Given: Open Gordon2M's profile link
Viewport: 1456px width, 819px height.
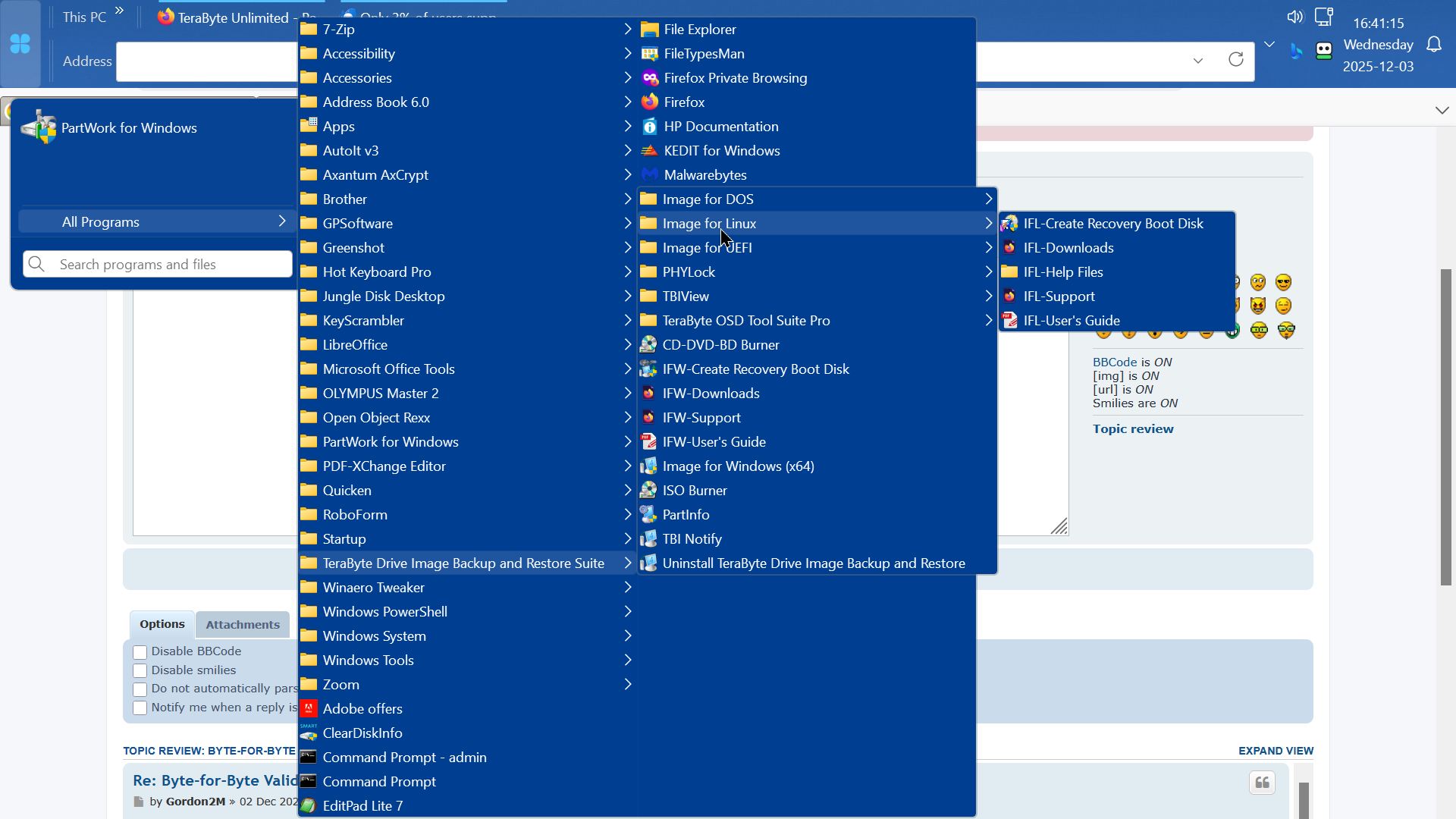Looking at the screenshot, I should tap(196, 802).
